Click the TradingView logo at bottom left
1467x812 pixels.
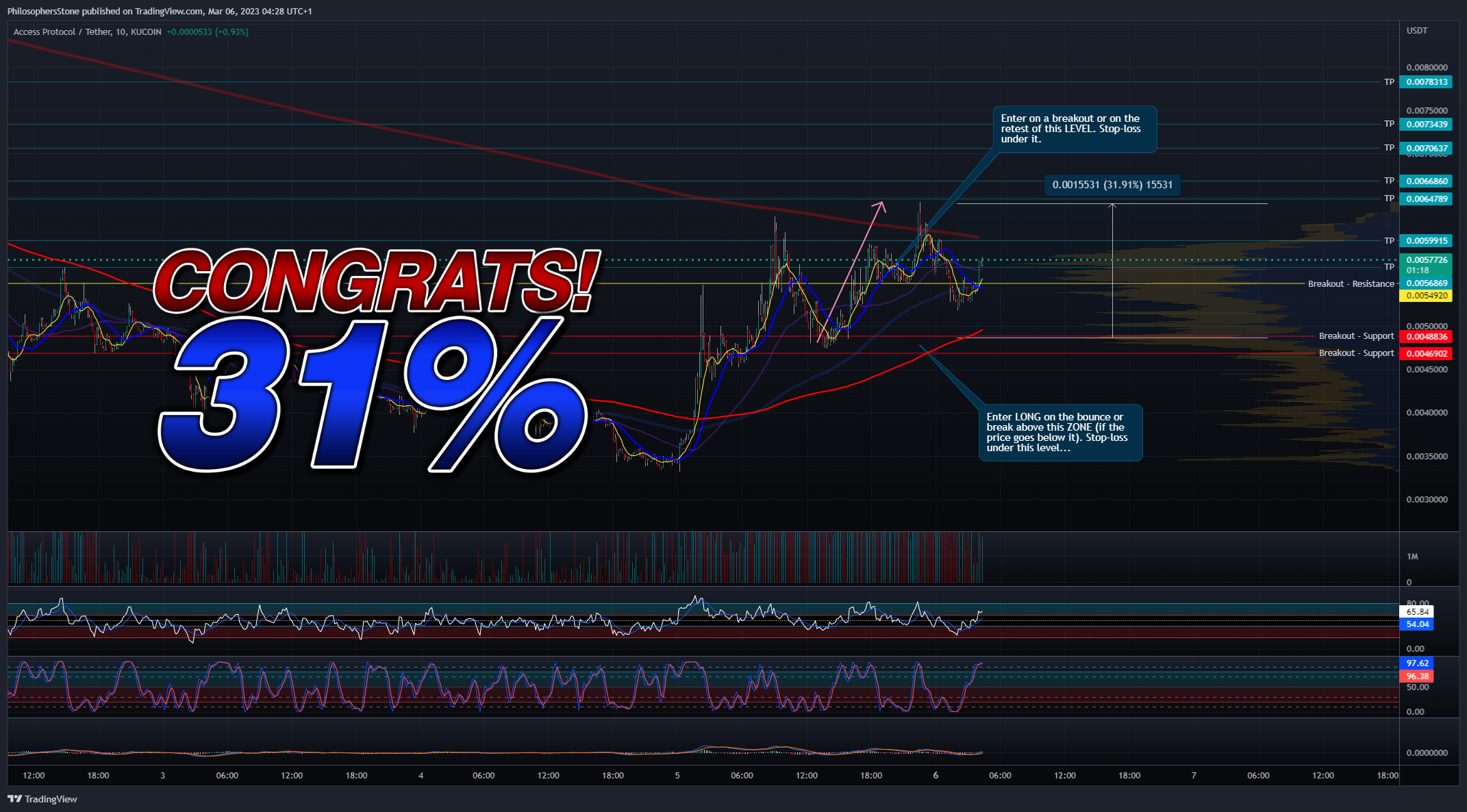42,799
